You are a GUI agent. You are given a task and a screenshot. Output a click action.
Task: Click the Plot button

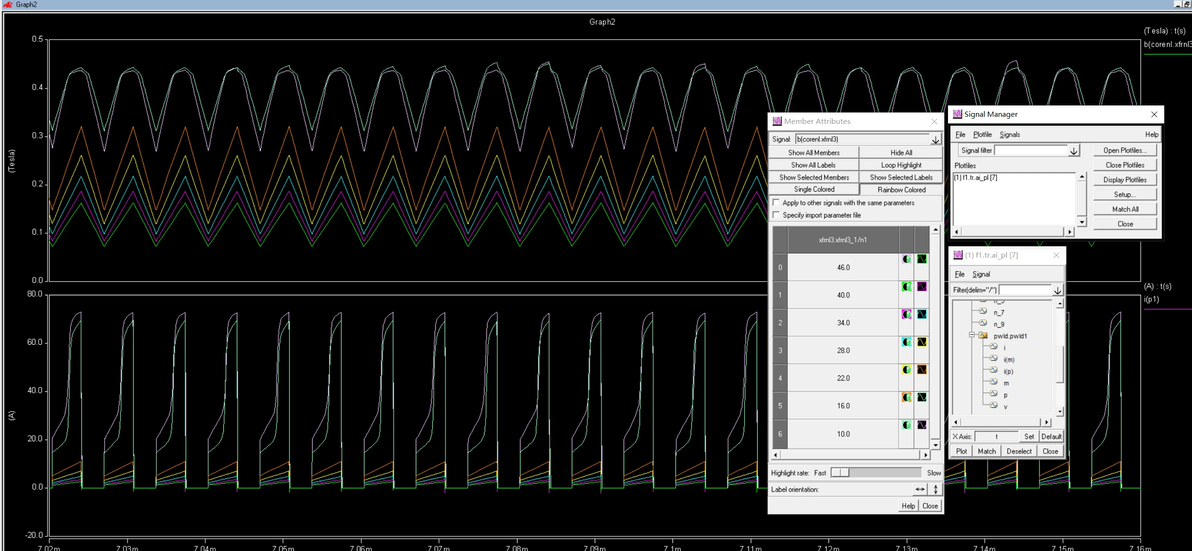962,451
